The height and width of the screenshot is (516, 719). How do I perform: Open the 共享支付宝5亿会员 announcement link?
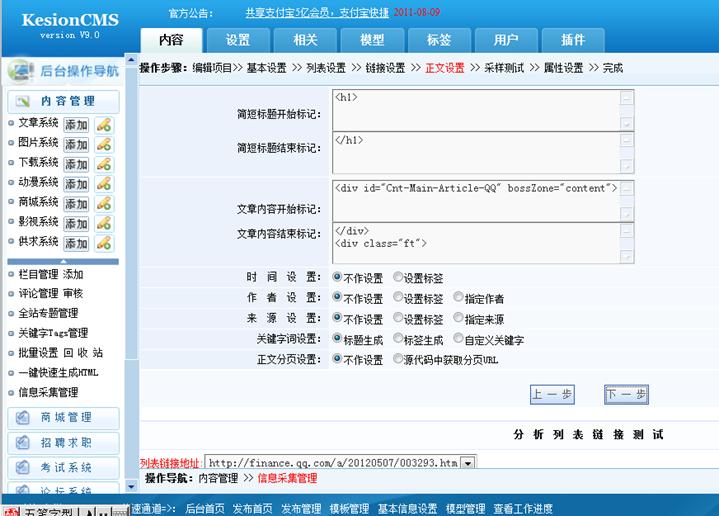point(317,12)
